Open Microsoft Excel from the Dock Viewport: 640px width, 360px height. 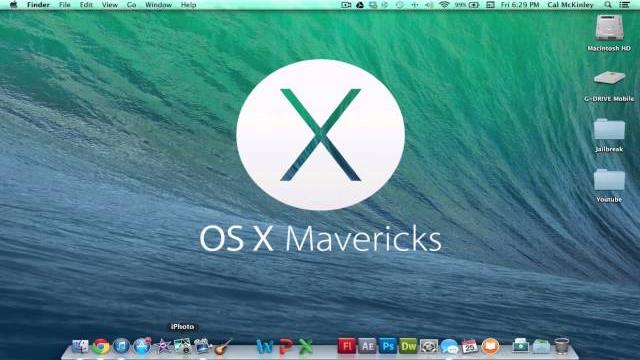point(306,346)
